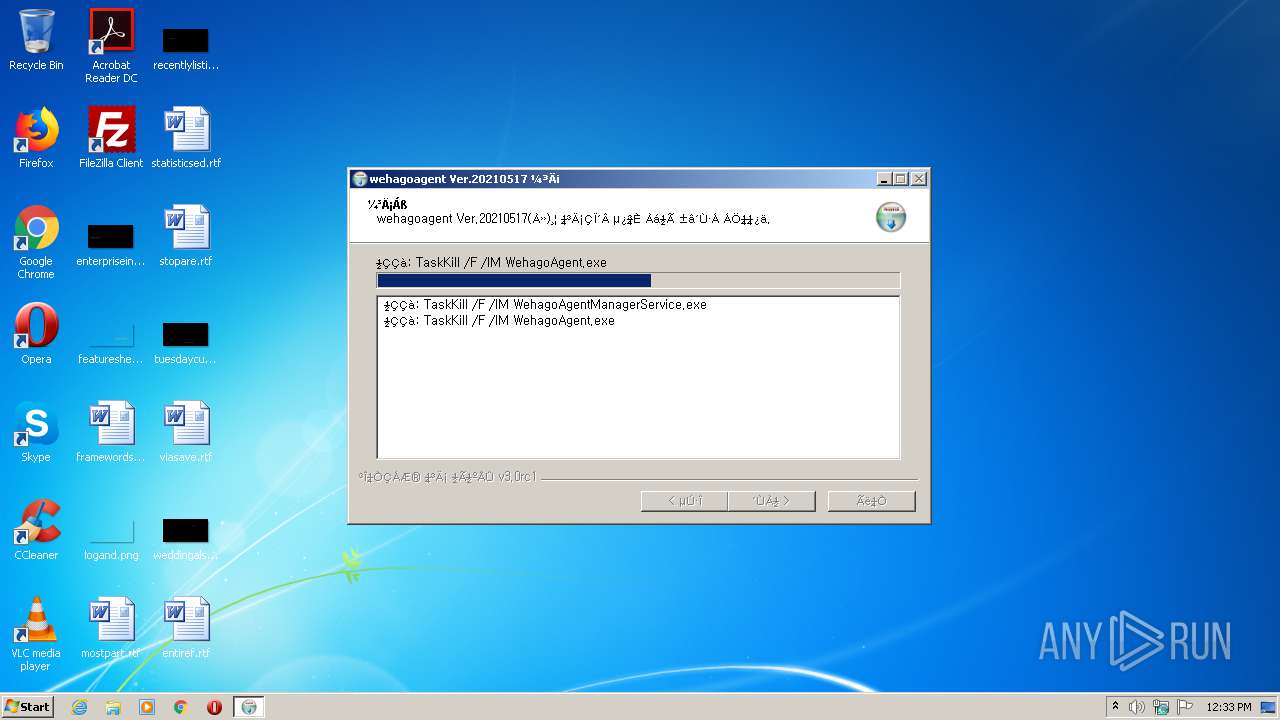Close the wehagoagent installer window
The height and width of the screenshot is (720, 1280).
point(918,179)
